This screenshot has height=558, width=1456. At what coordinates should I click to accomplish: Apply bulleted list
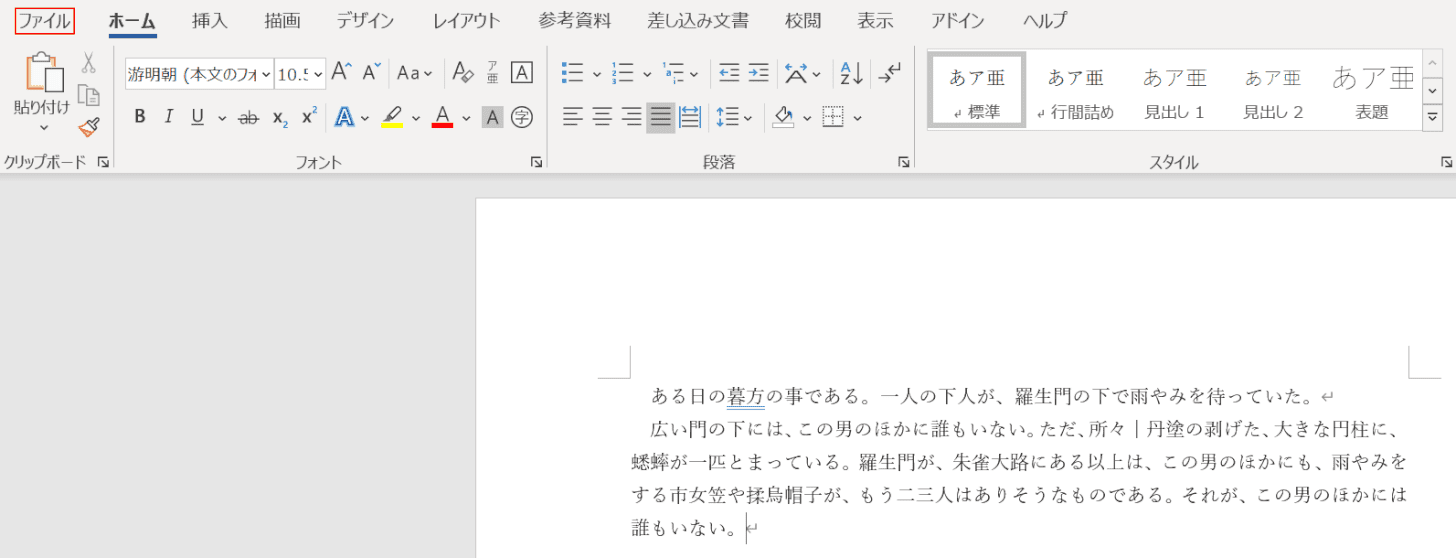click(572, 72)
